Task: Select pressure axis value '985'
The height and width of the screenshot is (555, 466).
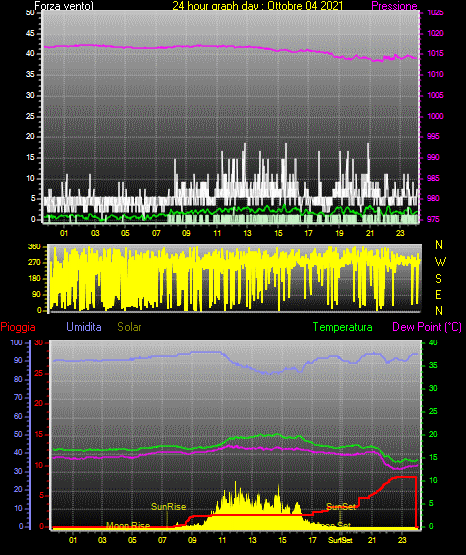Action: pos(433,178)
